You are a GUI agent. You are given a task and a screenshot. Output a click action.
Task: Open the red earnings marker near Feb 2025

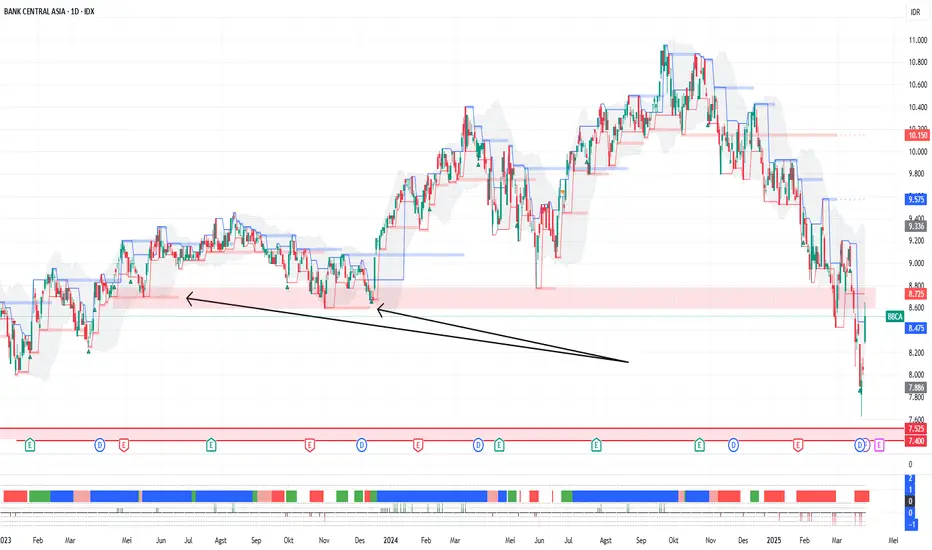pos(798,445)
